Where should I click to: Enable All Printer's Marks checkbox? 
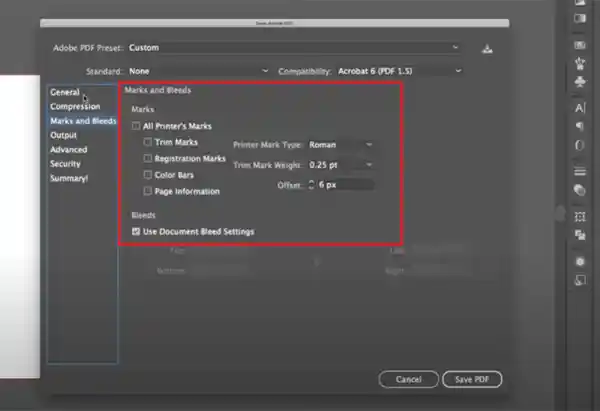(x=136, y=126)
